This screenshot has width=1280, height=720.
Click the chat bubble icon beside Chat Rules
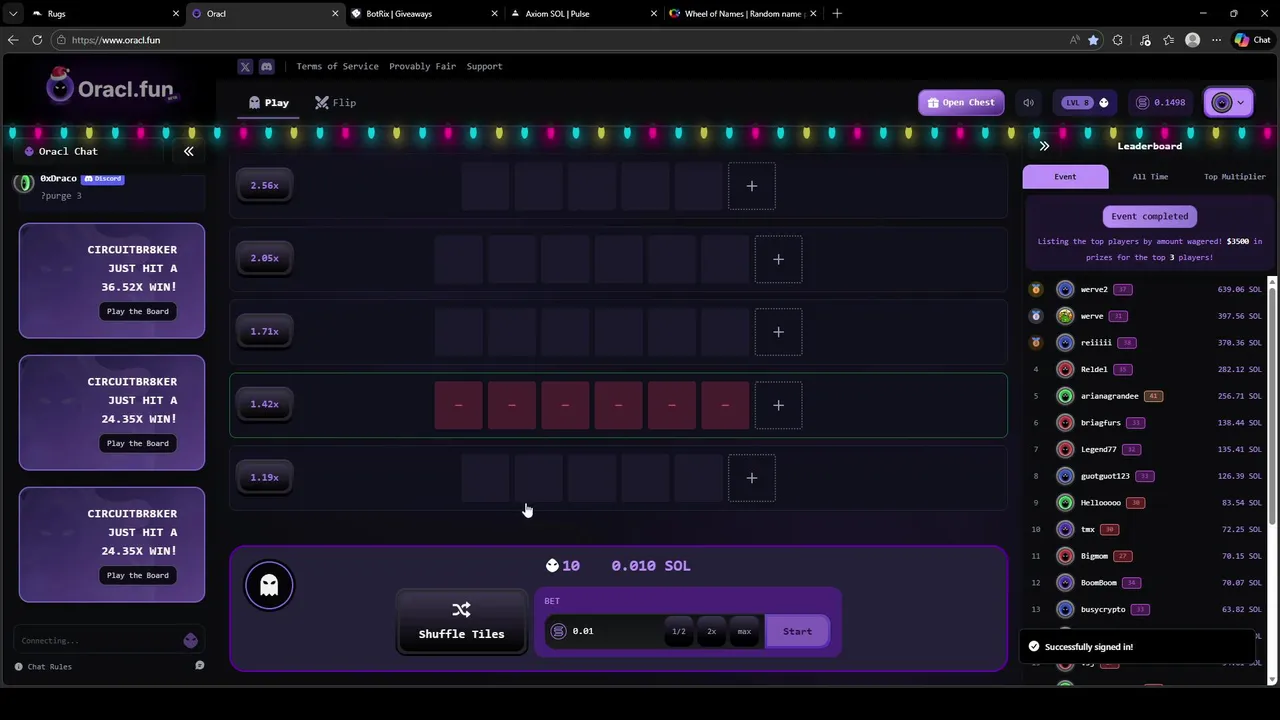pos(200,666)
